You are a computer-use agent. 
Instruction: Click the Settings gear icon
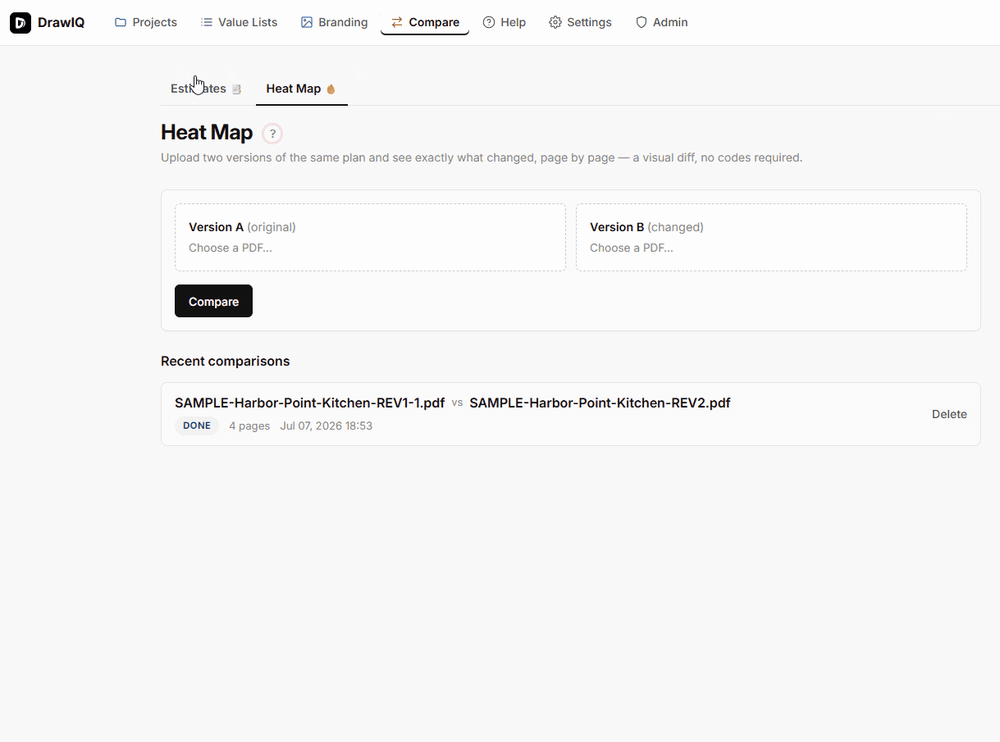(x=555, y=22)
